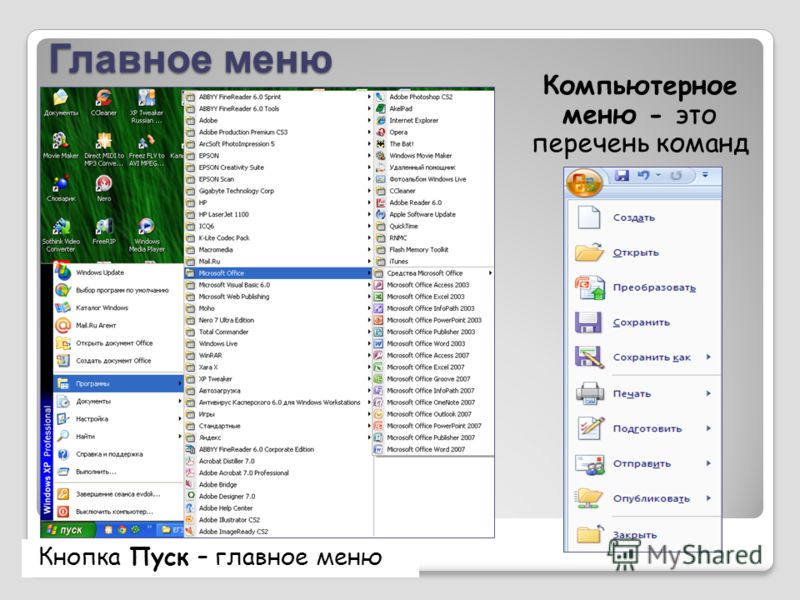Click the Movie Maker desktop icon
800x600 pixels.
click(61, 145)
